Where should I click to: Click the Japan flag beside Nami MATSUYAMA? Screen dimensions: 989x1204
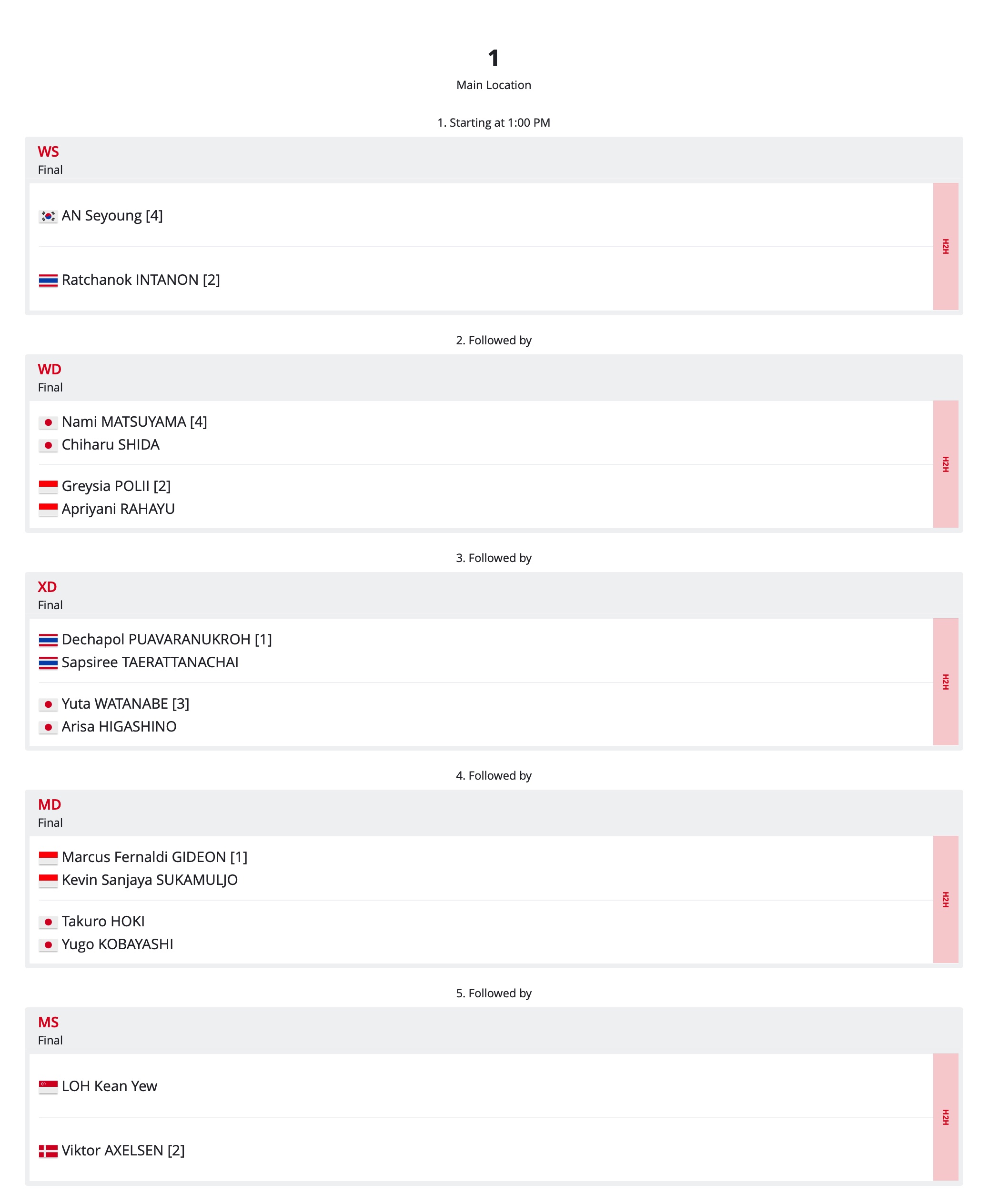(x=48, y=422)
